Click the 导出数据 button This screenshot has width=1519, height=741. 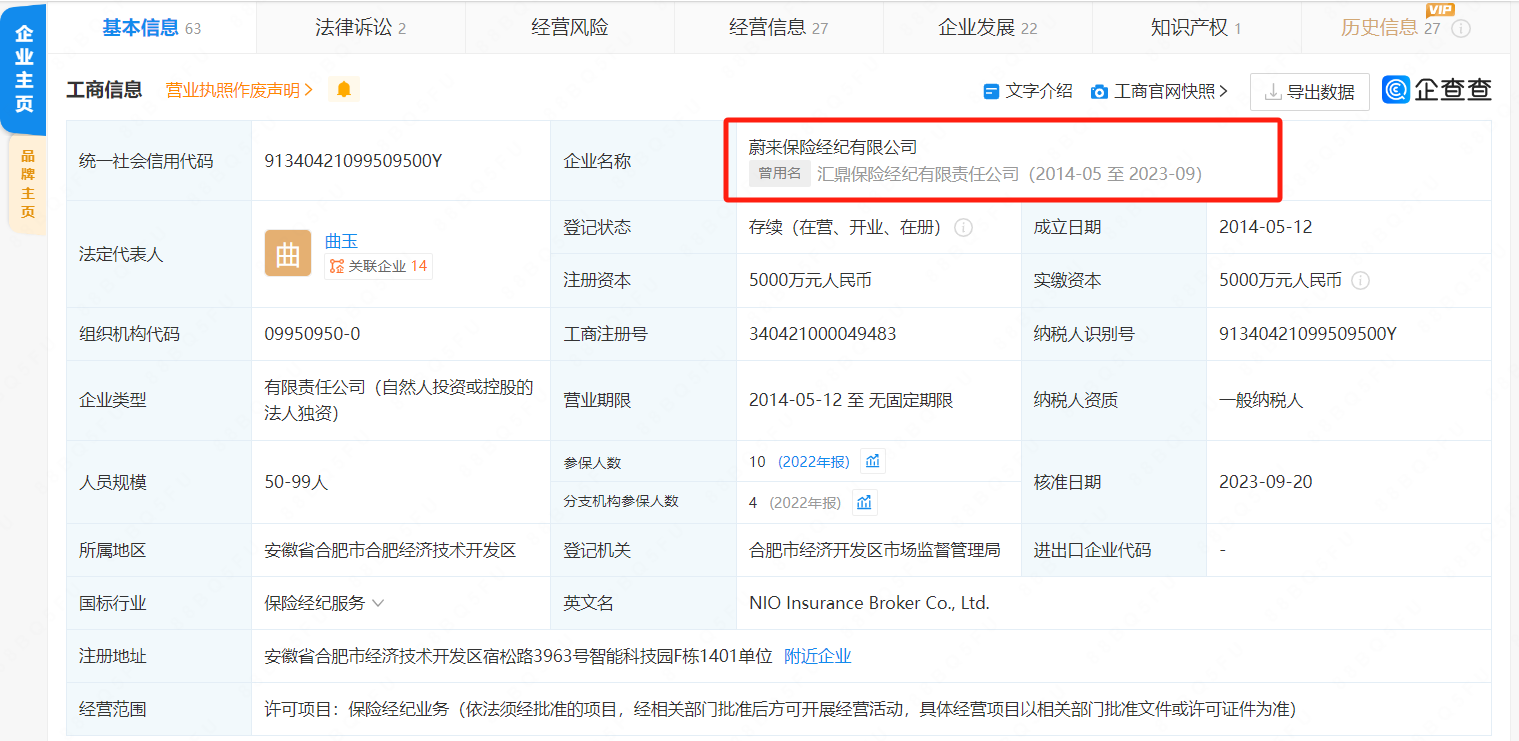click(x=1310, y=92)
